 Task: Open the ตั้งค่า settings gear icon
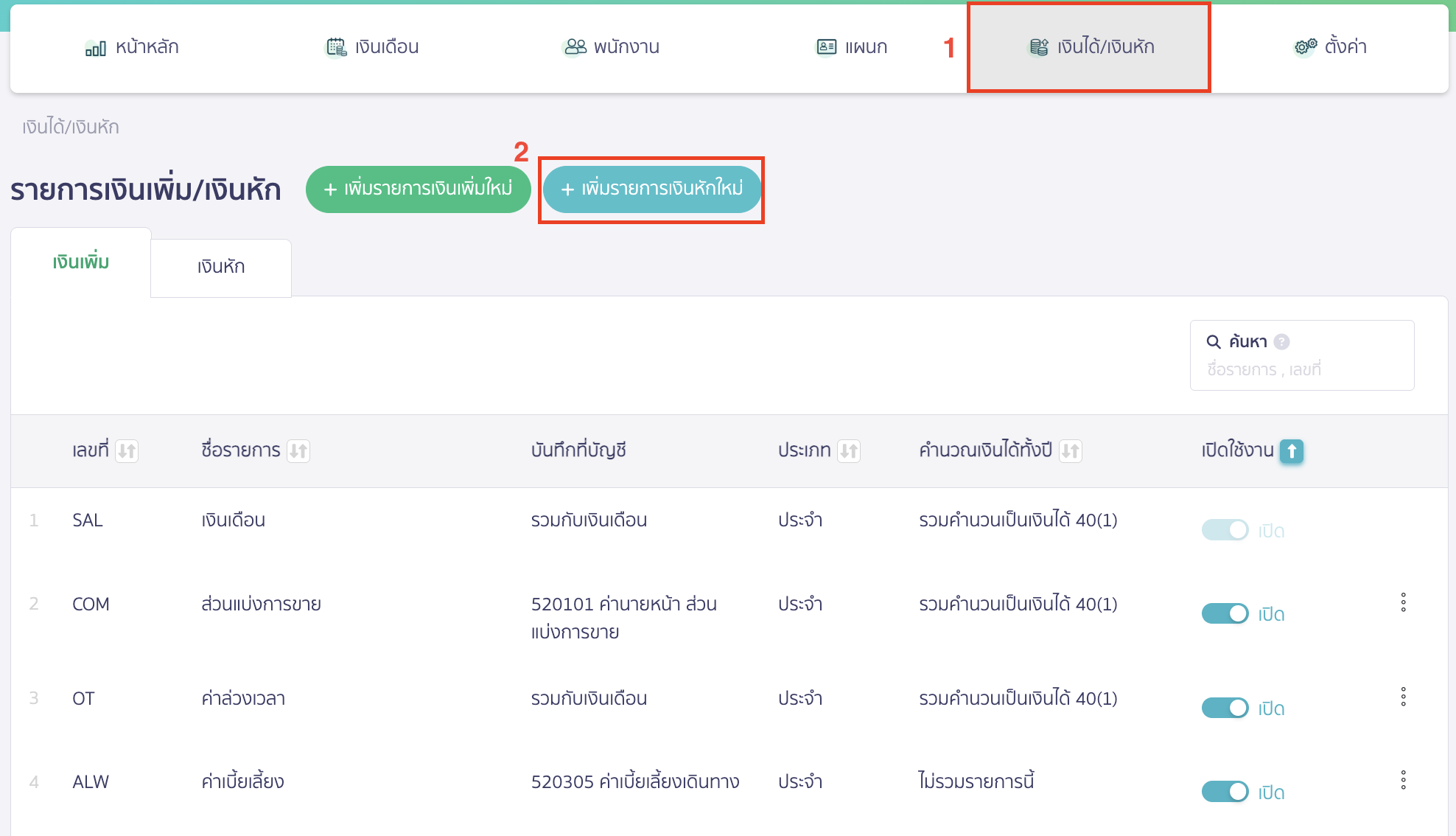point(1304,46)
